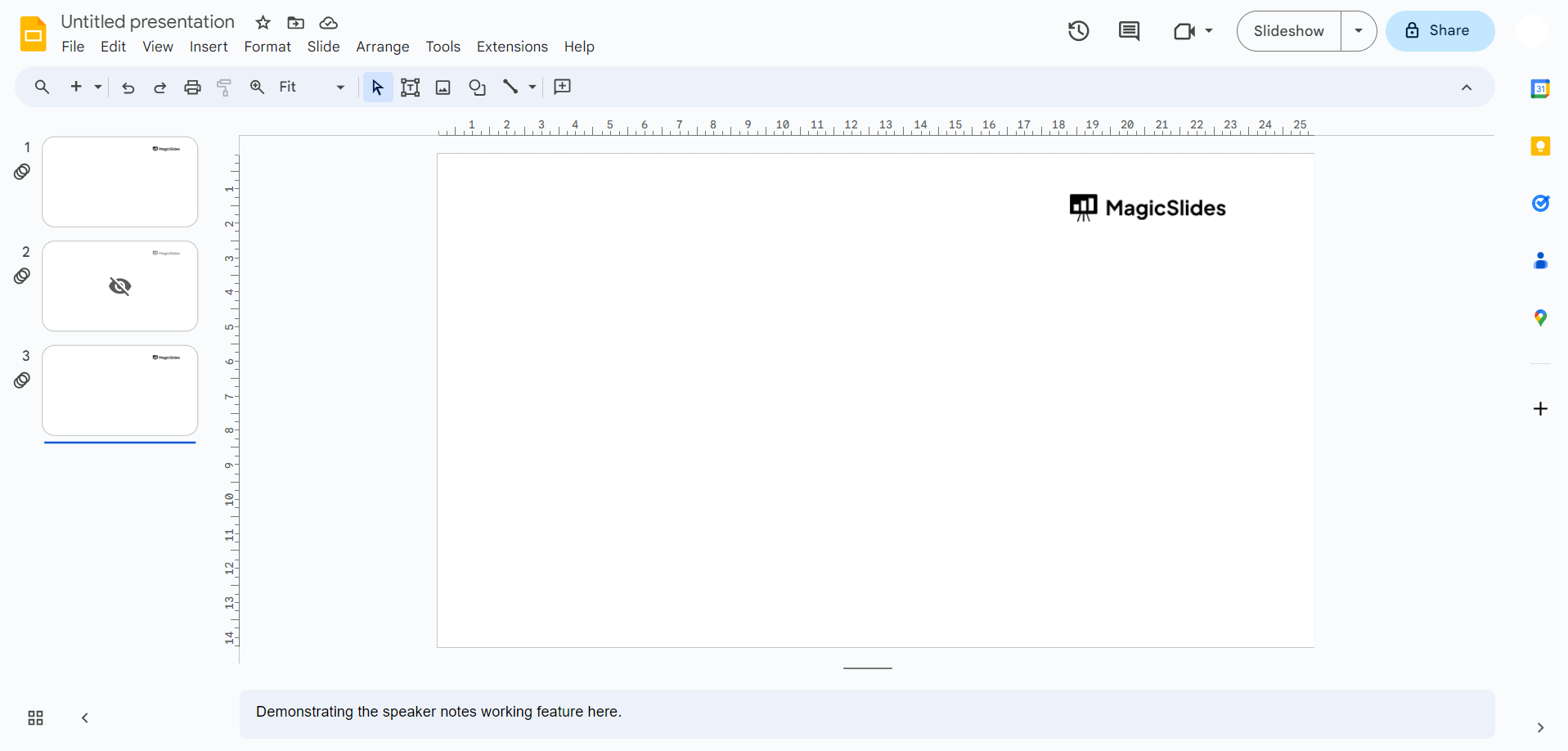Open the Fit zoom level dropdown

[312, 87]
